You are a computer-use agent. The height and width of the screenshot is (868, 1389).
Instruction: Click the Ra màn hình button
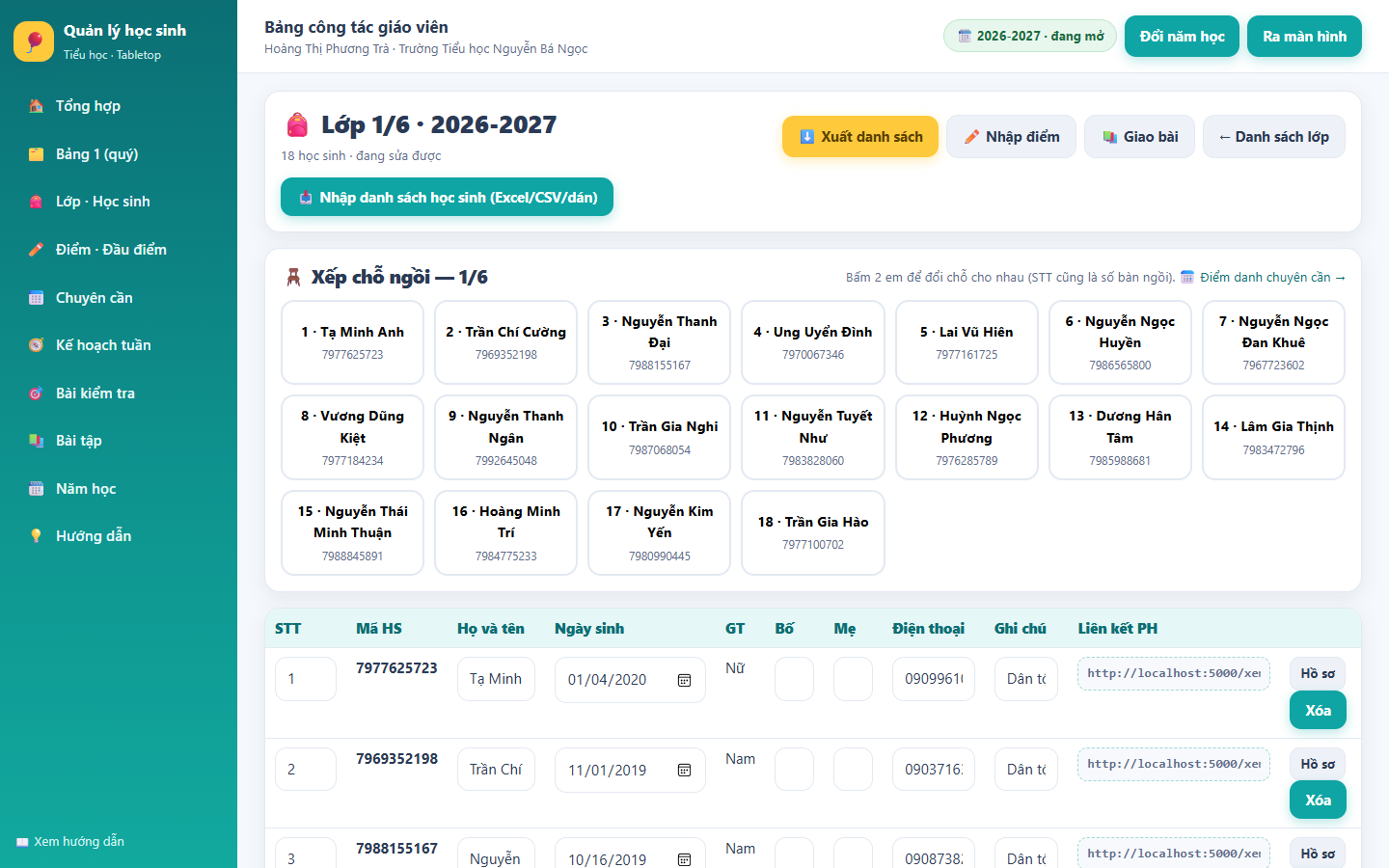coord(1304,37)
